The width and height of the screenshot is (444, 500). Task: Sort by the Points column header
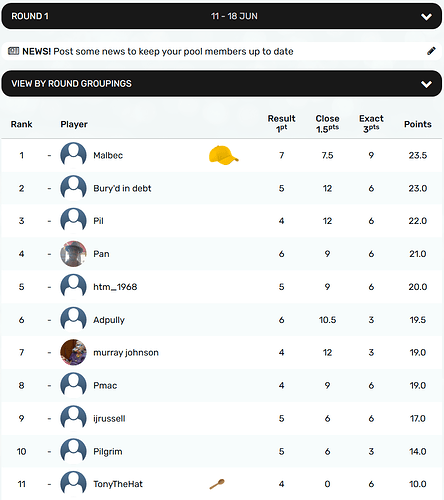click(x=418, y=124)
